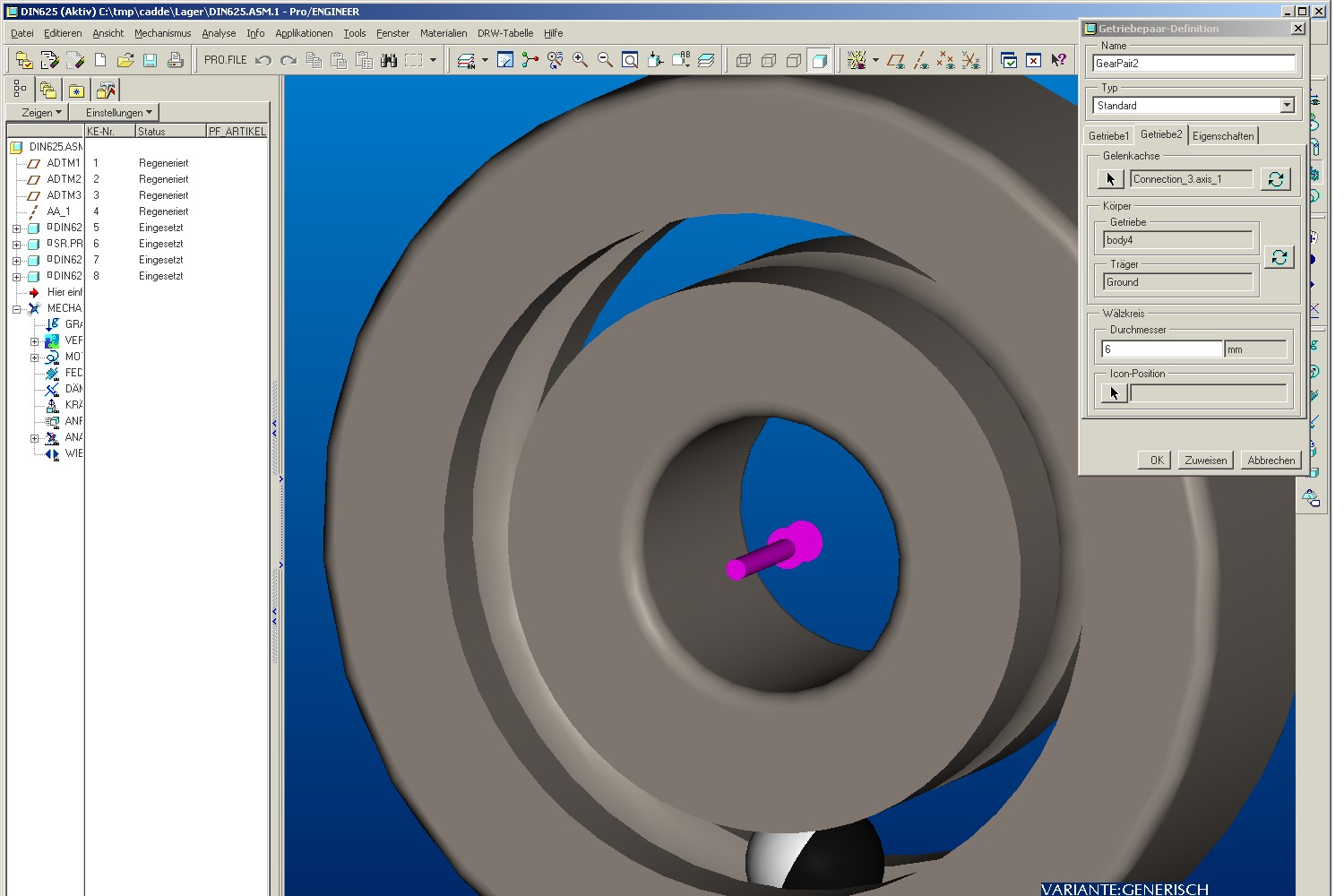Expand the SR.PR component node

click(16, 245)
